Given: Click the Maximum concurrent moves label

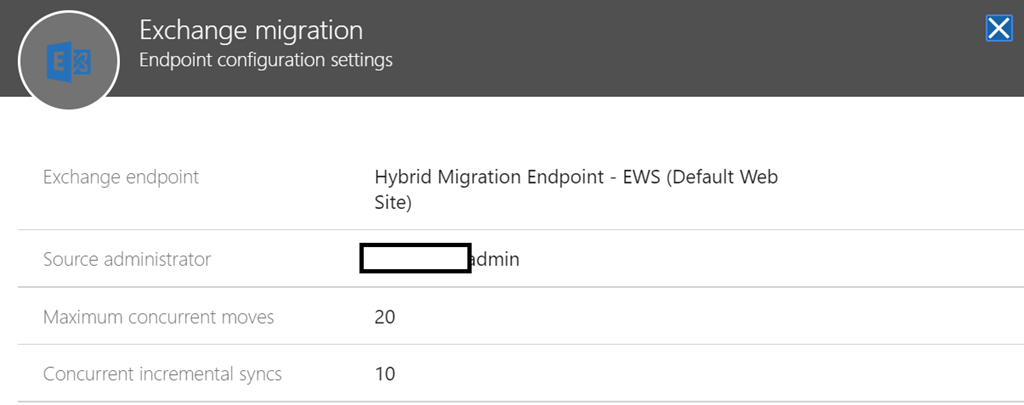Looking at the screenshot, I should (x=159, y=317).
